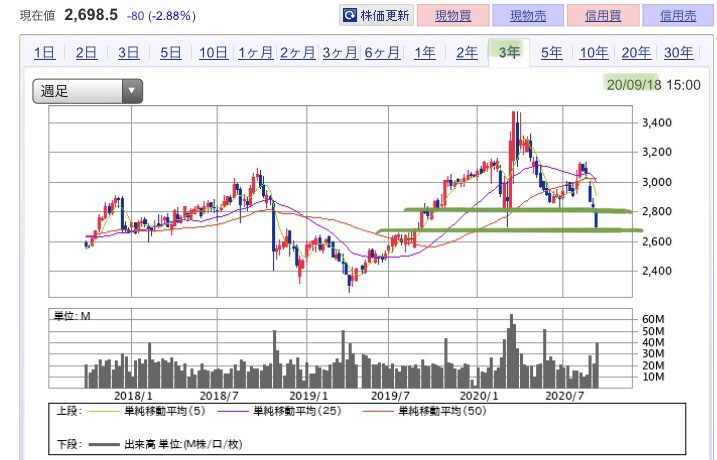
Task: Switch chart range to 5日
Action: (171, 53)
